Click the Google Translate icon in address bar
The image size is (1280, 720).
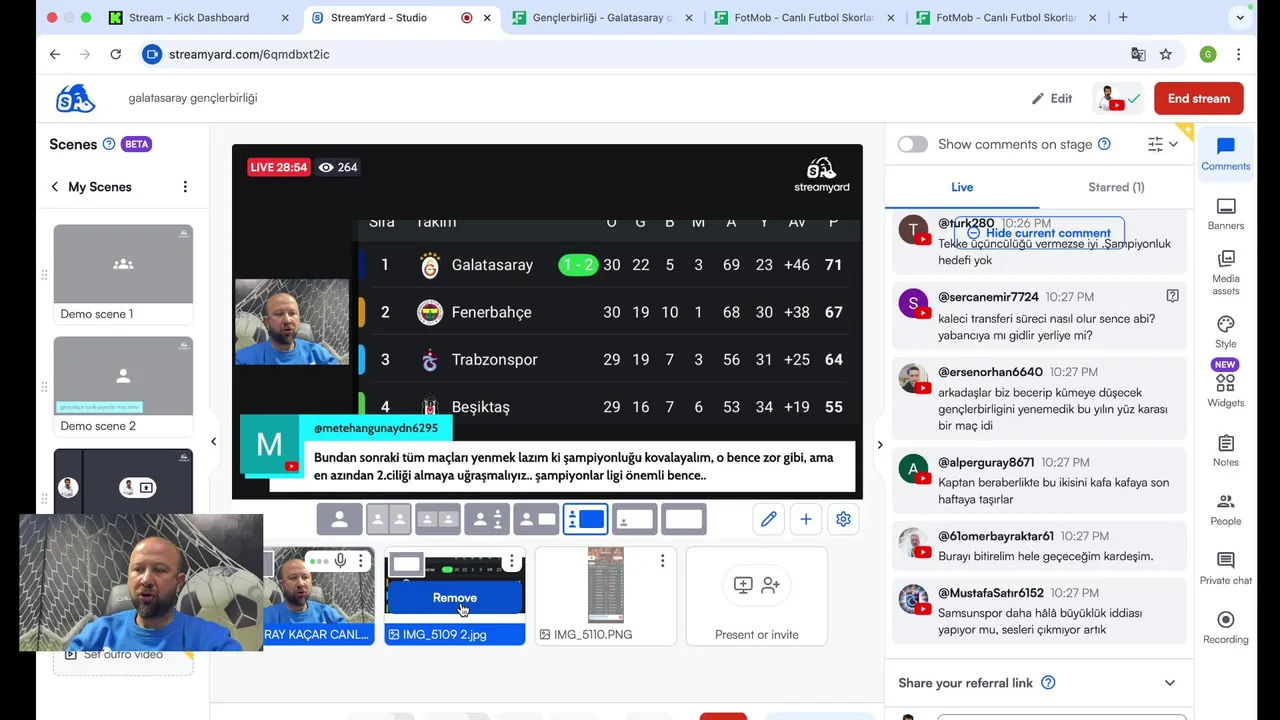[x=1138, y=54]
